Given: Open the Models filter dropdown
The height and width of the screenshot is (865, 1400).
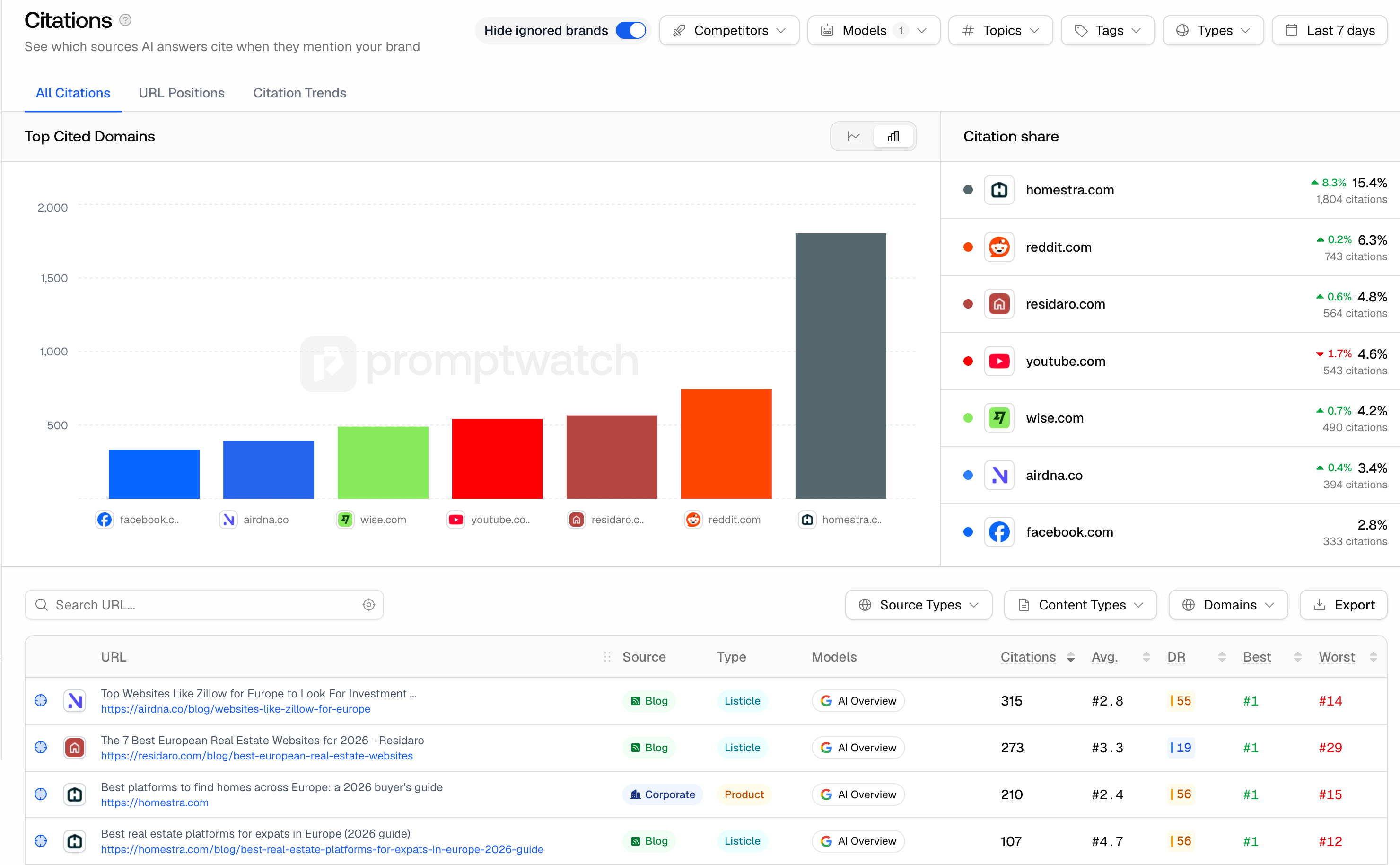Looking at the screenshot, I should point(873,30).
